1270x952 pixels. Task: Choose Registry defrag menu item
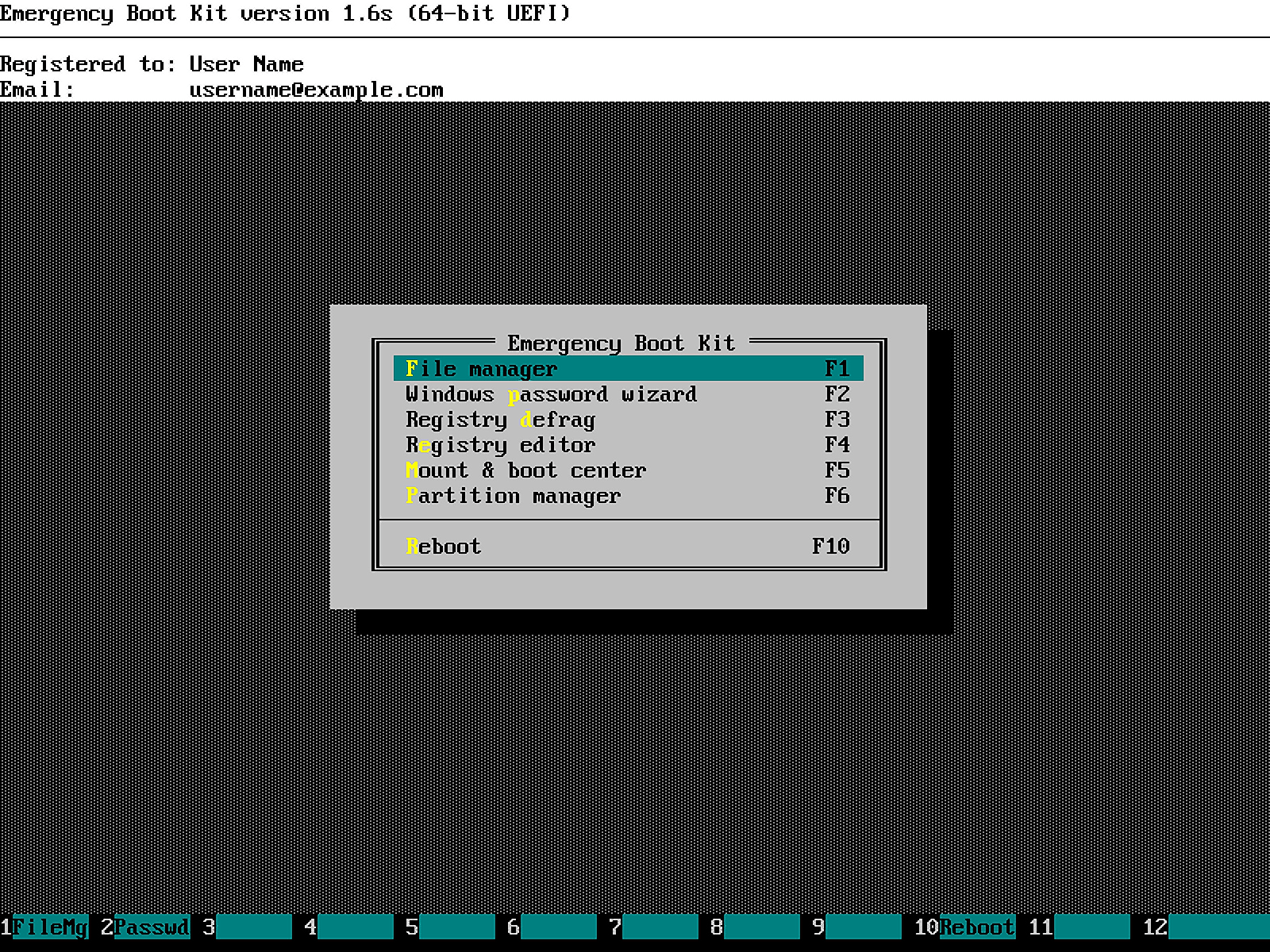click(628, 419)
